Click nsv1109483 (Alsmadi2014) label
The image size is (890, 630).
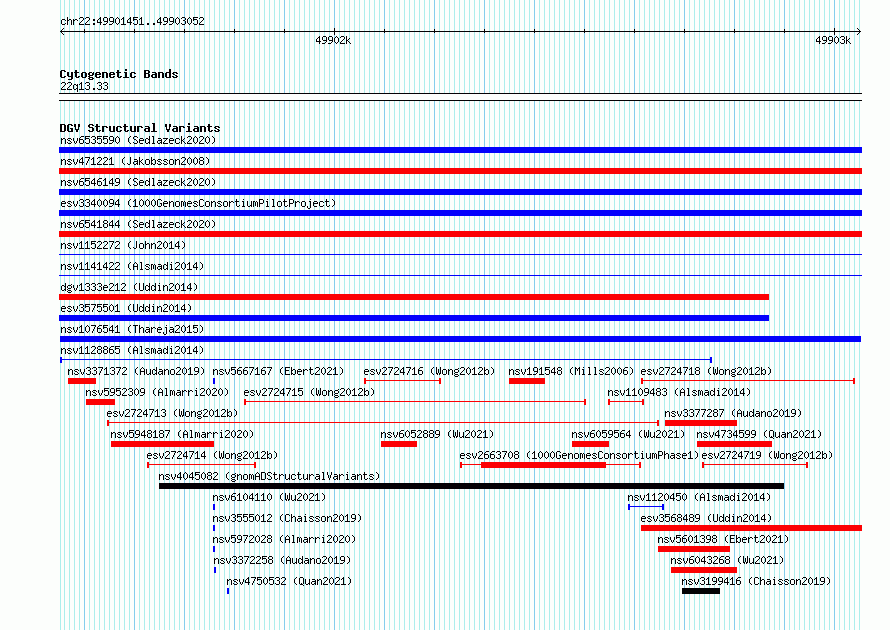pyautogui.click(x=679, y=392)
